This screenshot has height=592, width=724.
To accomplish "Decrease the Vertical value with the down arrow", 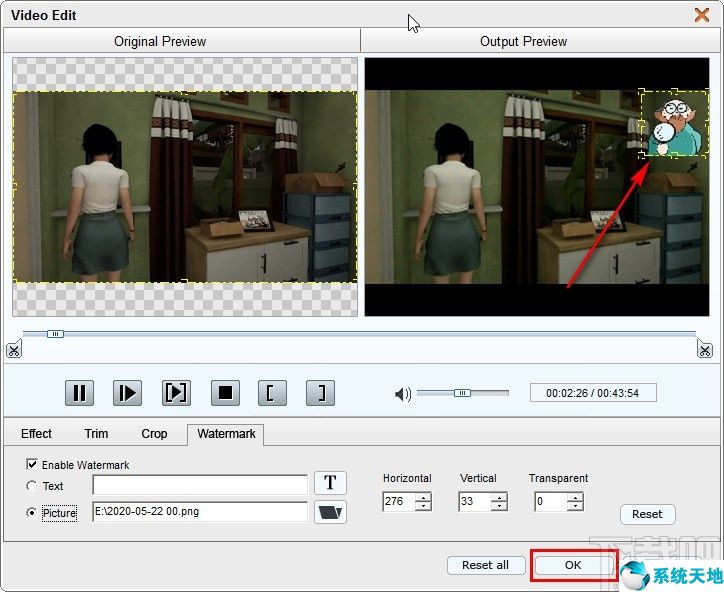I will click(x=499, y=506).
